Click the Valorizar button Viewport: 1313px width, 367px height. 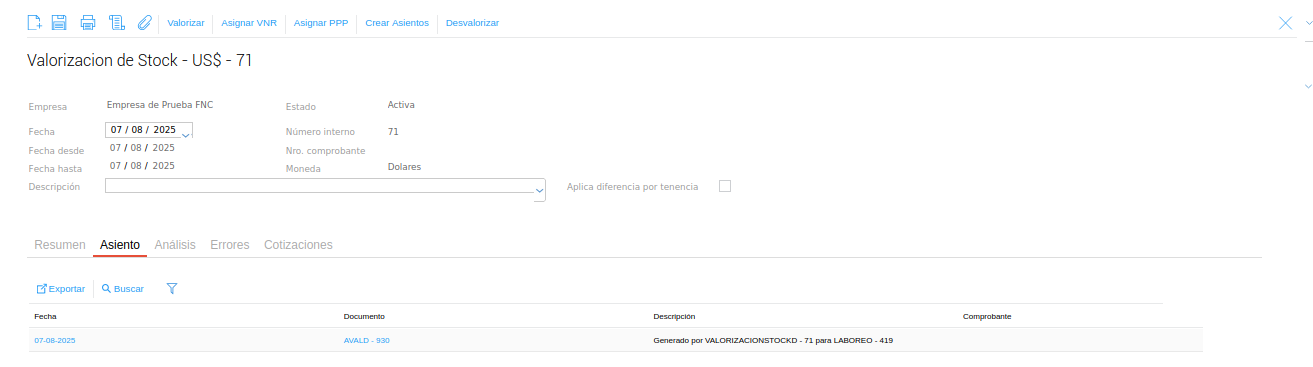click(x=186, y=22)
